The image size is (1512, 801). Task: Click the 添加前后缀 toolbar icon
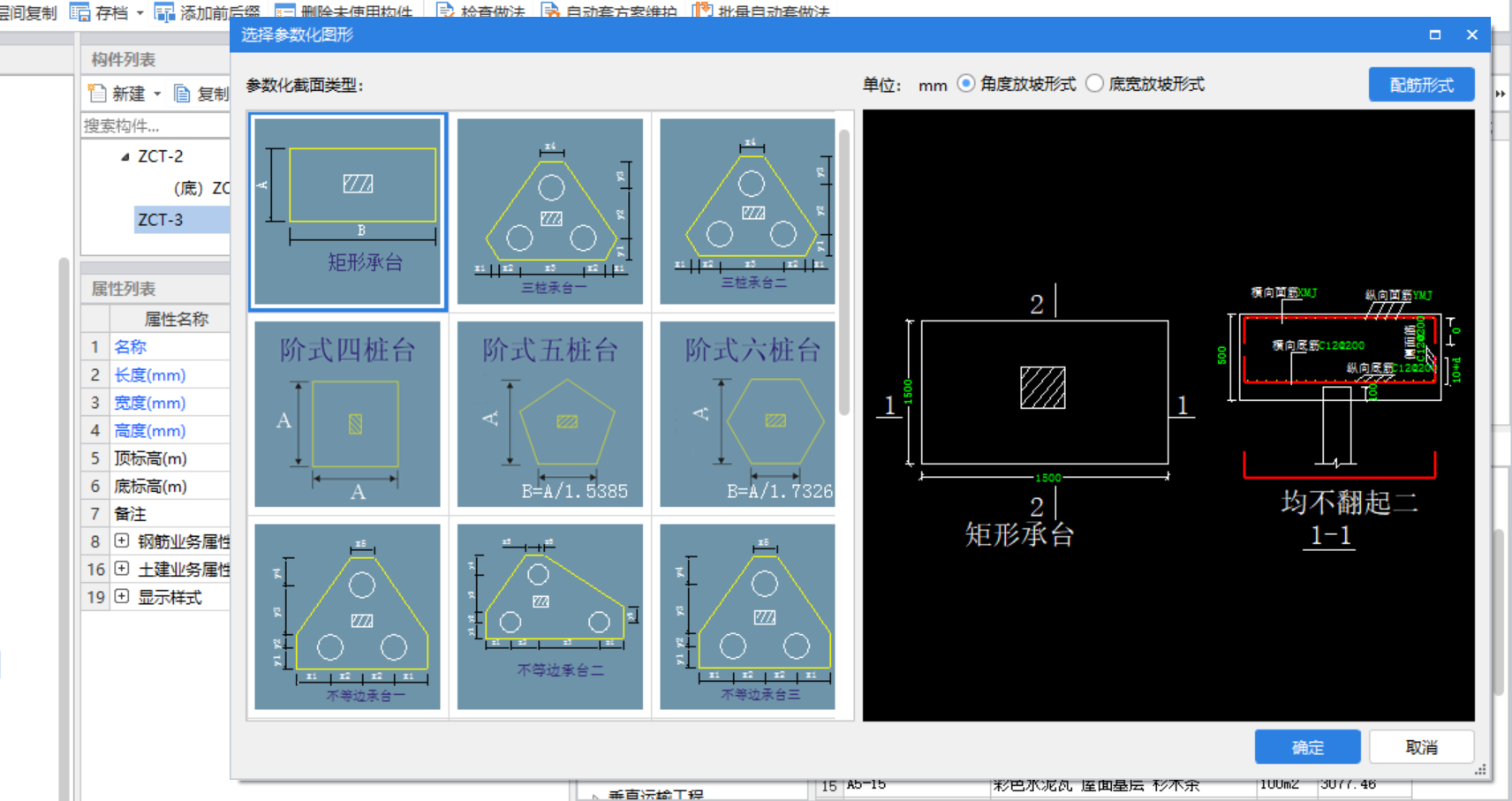click(x=164, y=12)
